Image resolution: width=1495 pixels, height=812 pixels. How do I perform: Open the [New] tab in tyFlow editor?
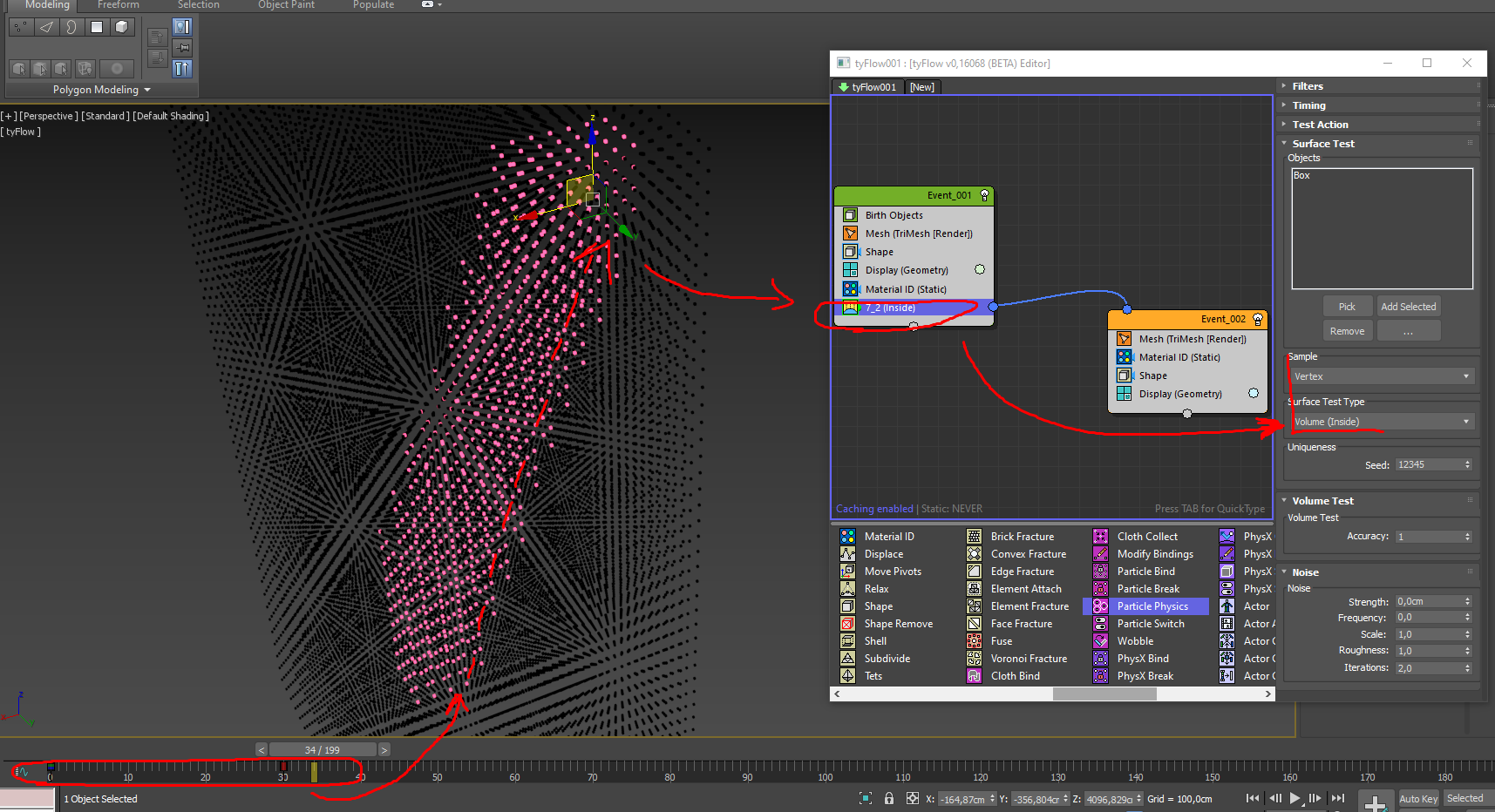coord(921,87)
